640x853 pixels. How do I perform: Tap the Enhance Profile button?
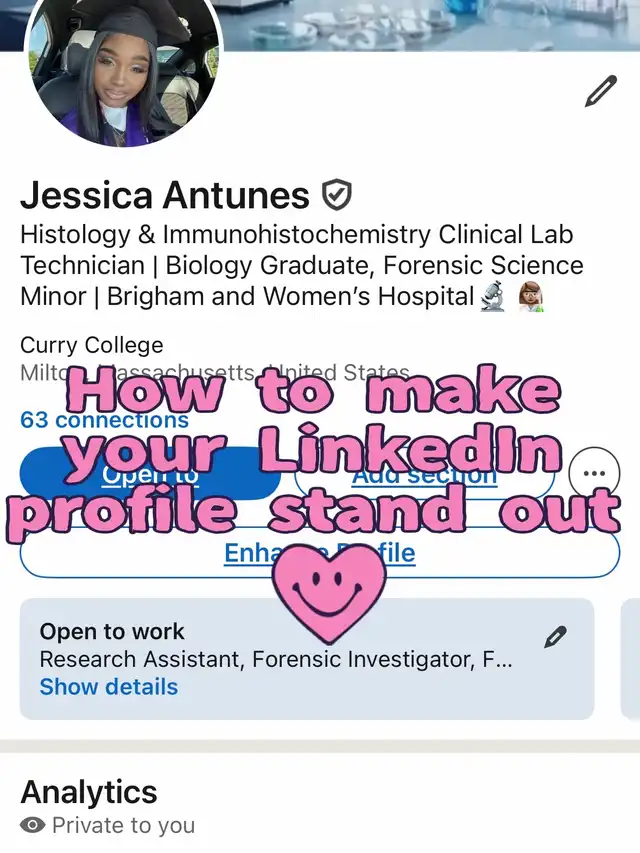(319, 553)
